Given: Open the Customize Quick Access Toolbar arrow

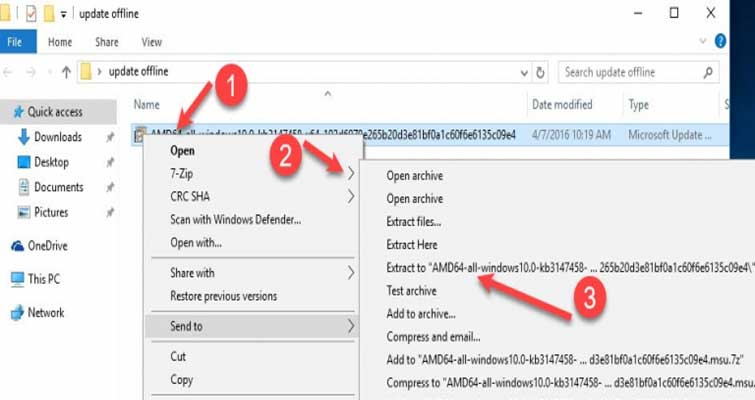Looking at the screenshot, I should [x=63, y=15].
